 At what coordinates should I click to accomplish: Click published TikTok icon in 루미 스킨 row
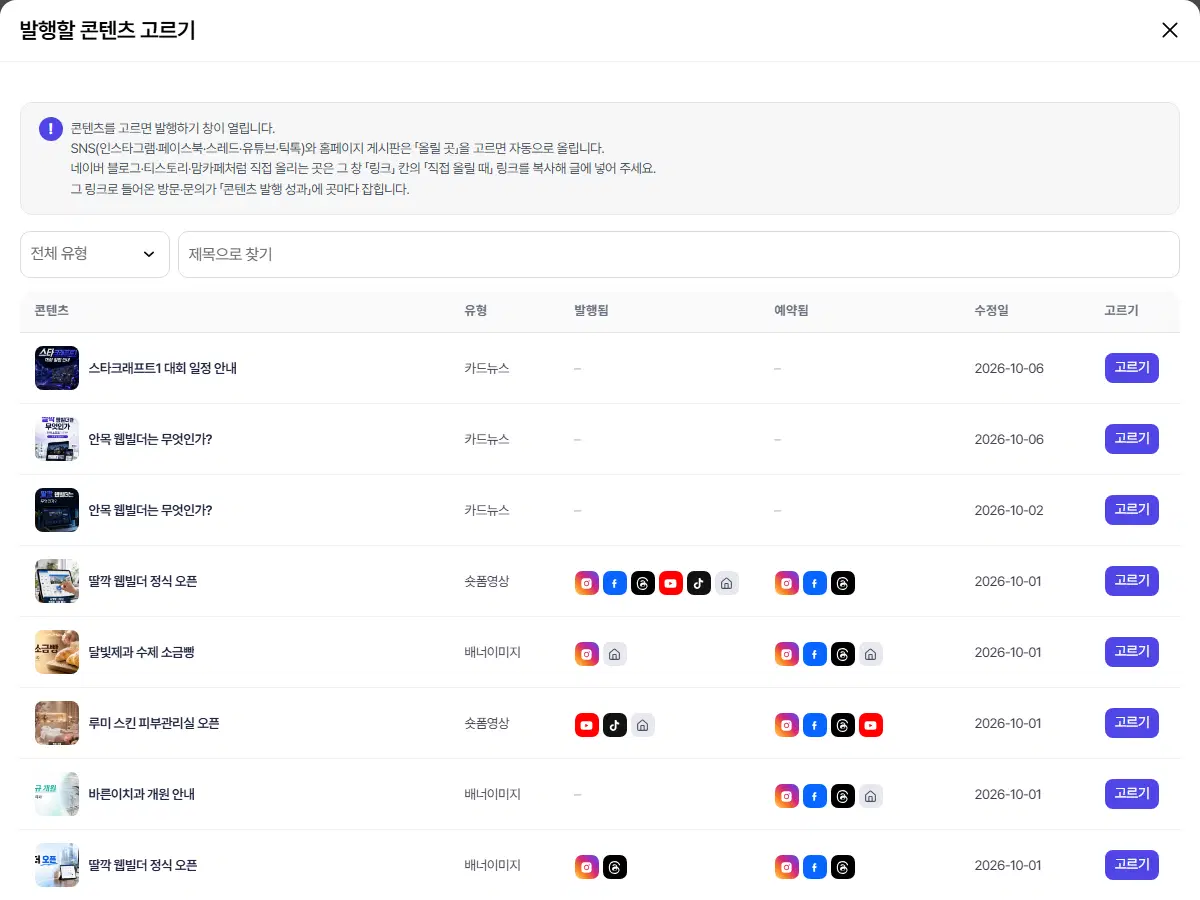point(615,725)
